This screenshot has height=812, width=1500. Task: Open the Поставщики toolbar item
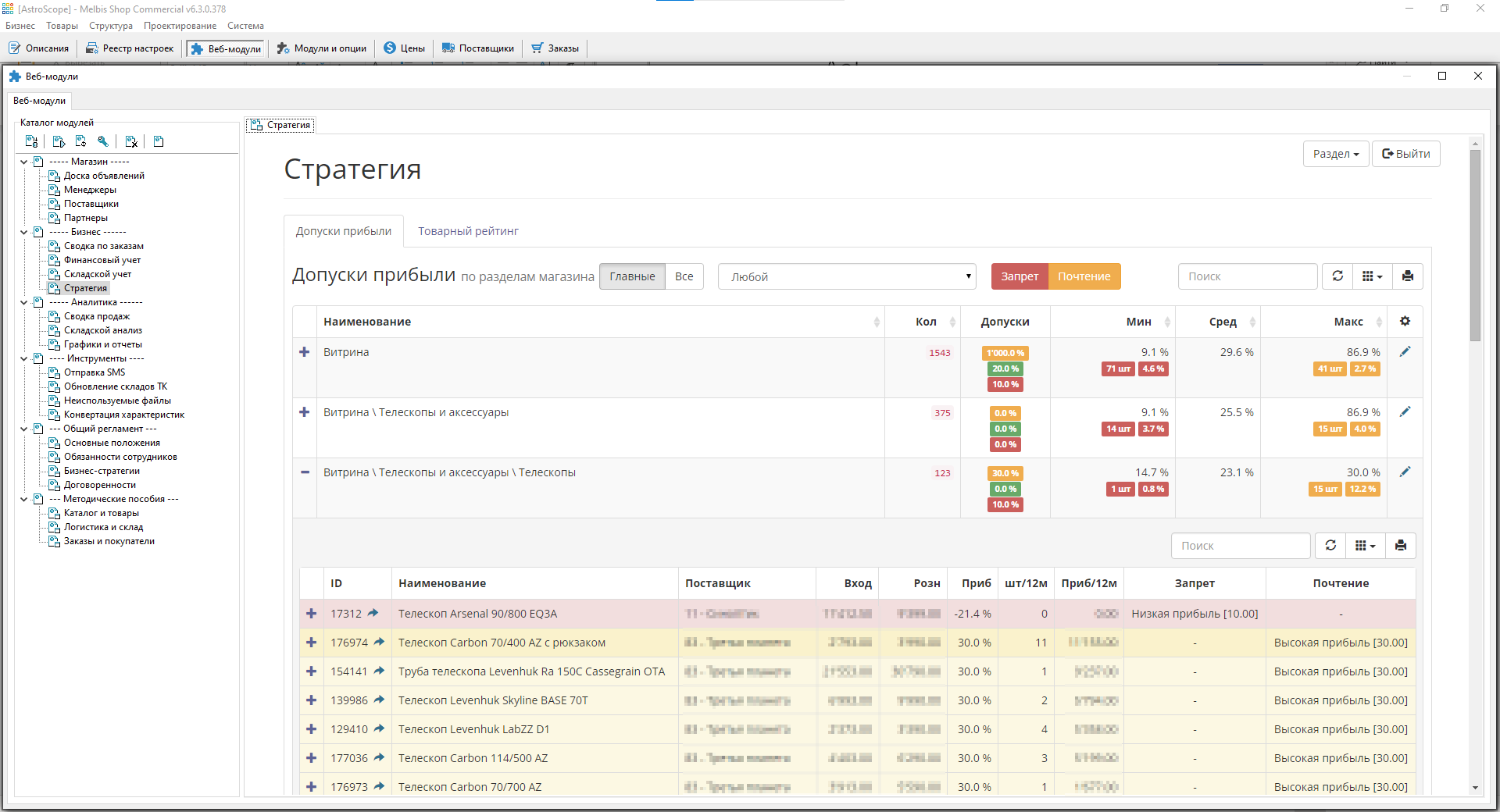point(478,48)
